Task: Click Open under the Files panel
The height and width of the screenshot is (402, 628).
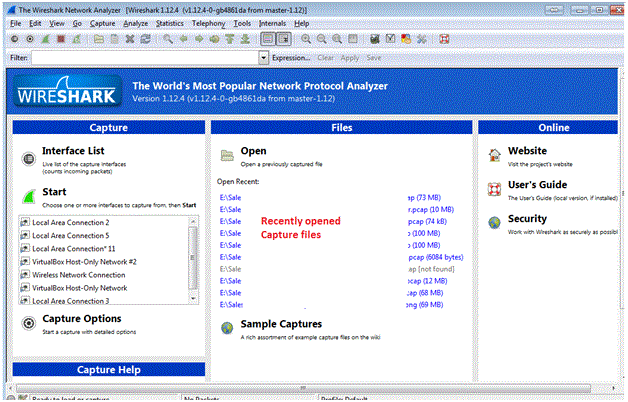Action: [253, 151]
